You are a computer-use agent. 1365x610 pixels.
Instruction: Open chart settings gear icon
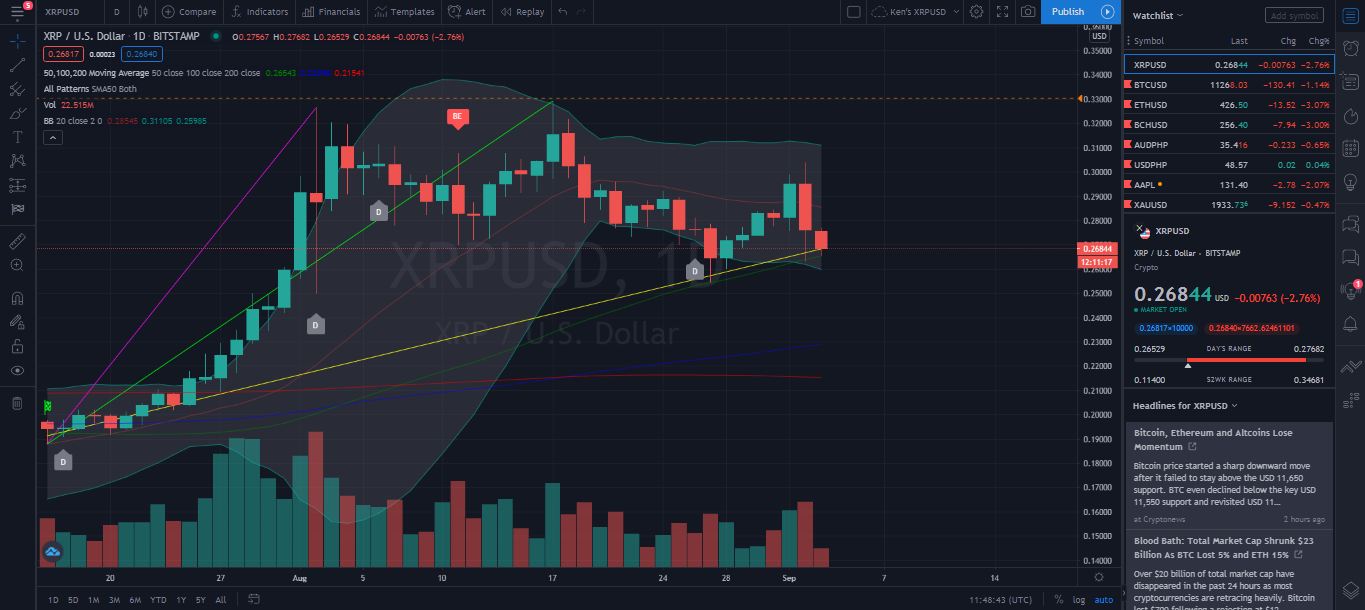tap(976, 12)
